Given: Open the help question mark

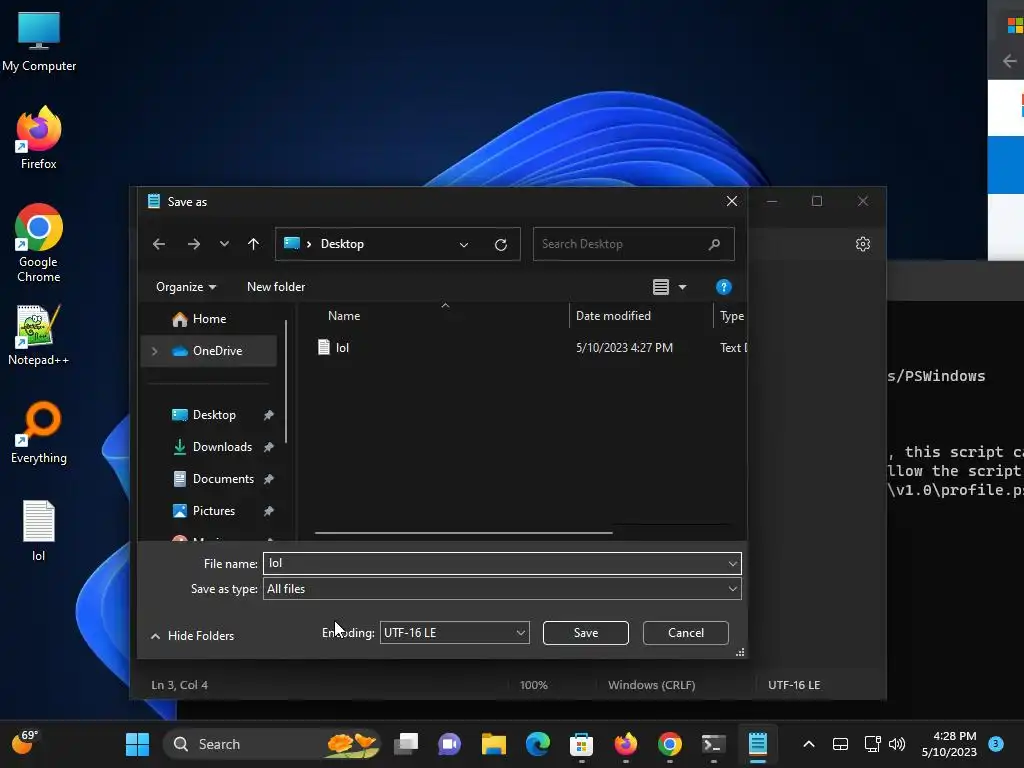Looking at the screenshot, I should (x=724, y=287).
